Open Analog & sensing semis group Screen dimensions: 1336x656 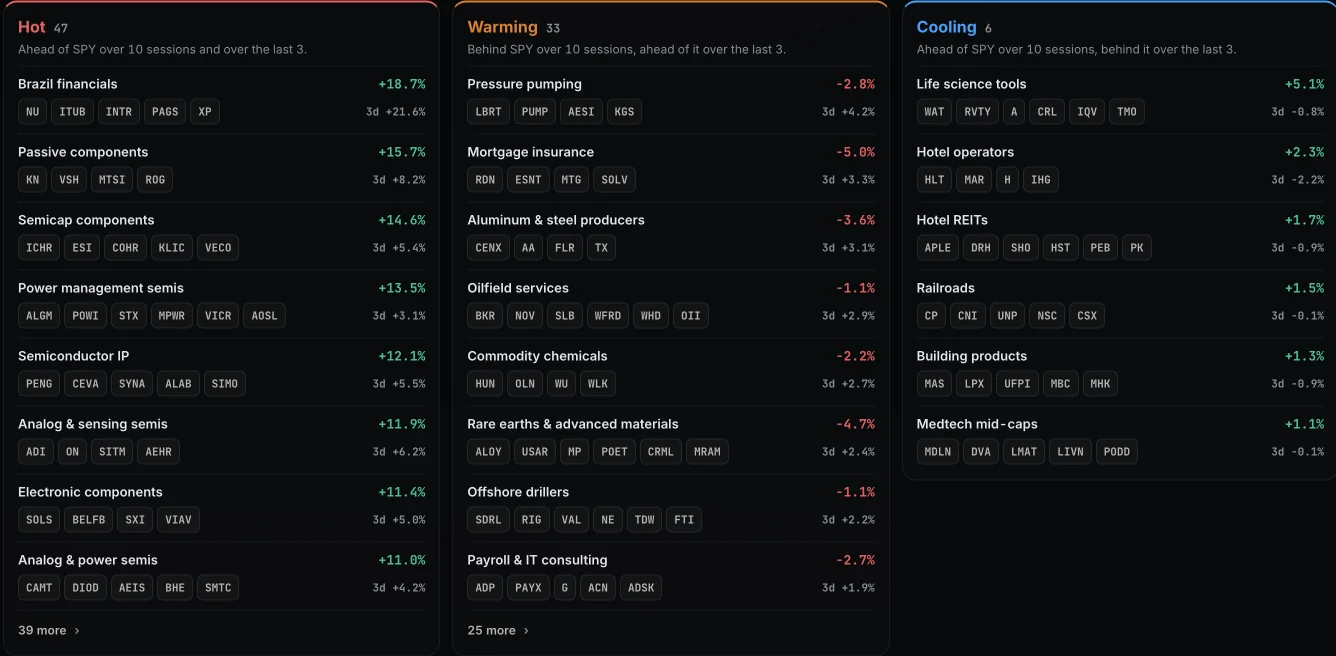coord(93,424)
